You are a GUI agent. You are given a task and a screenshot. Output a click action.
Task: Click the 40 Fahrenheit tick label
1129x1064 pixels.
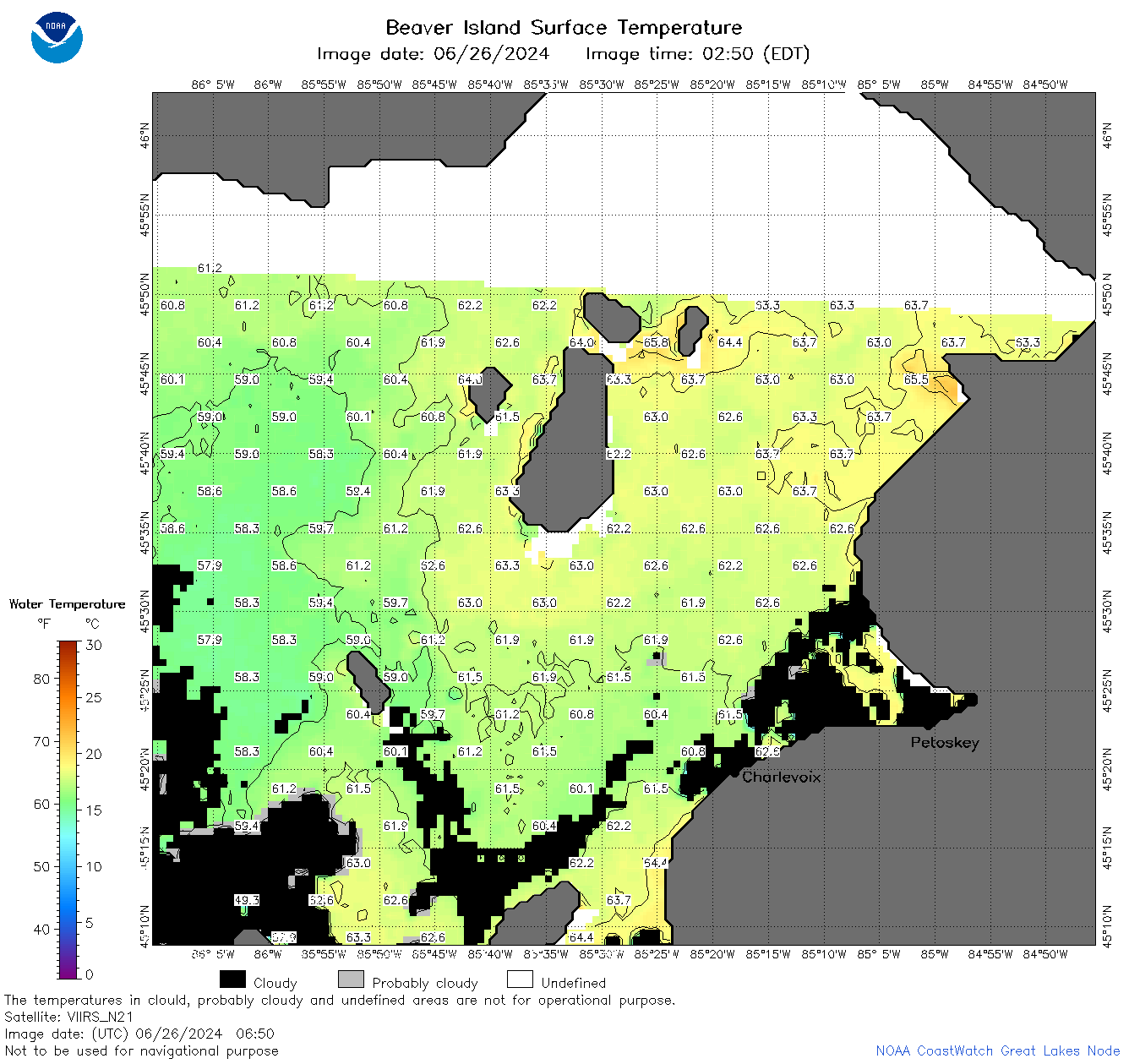click(x=41, y=929)
